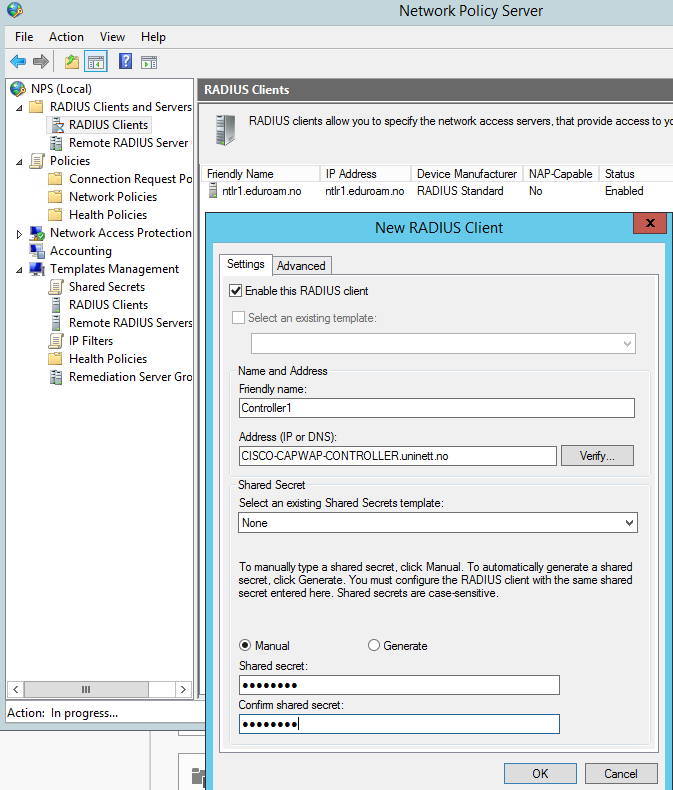Click the Remote RADIUS Server node icon

click(56, 143)
